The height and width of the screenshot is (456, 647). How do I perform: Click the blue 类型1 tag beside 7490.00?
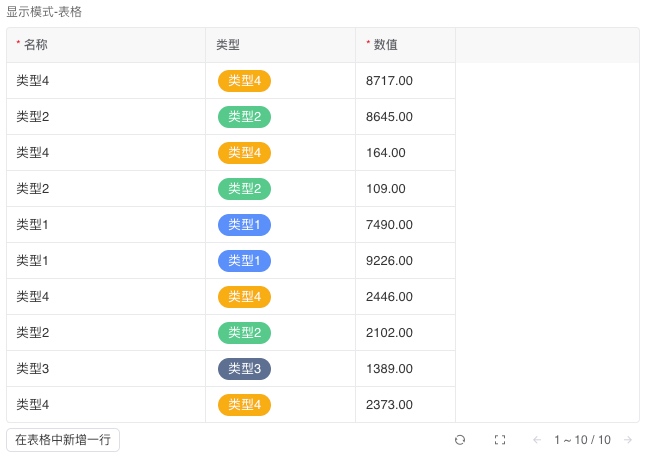(x=244, y=225)
